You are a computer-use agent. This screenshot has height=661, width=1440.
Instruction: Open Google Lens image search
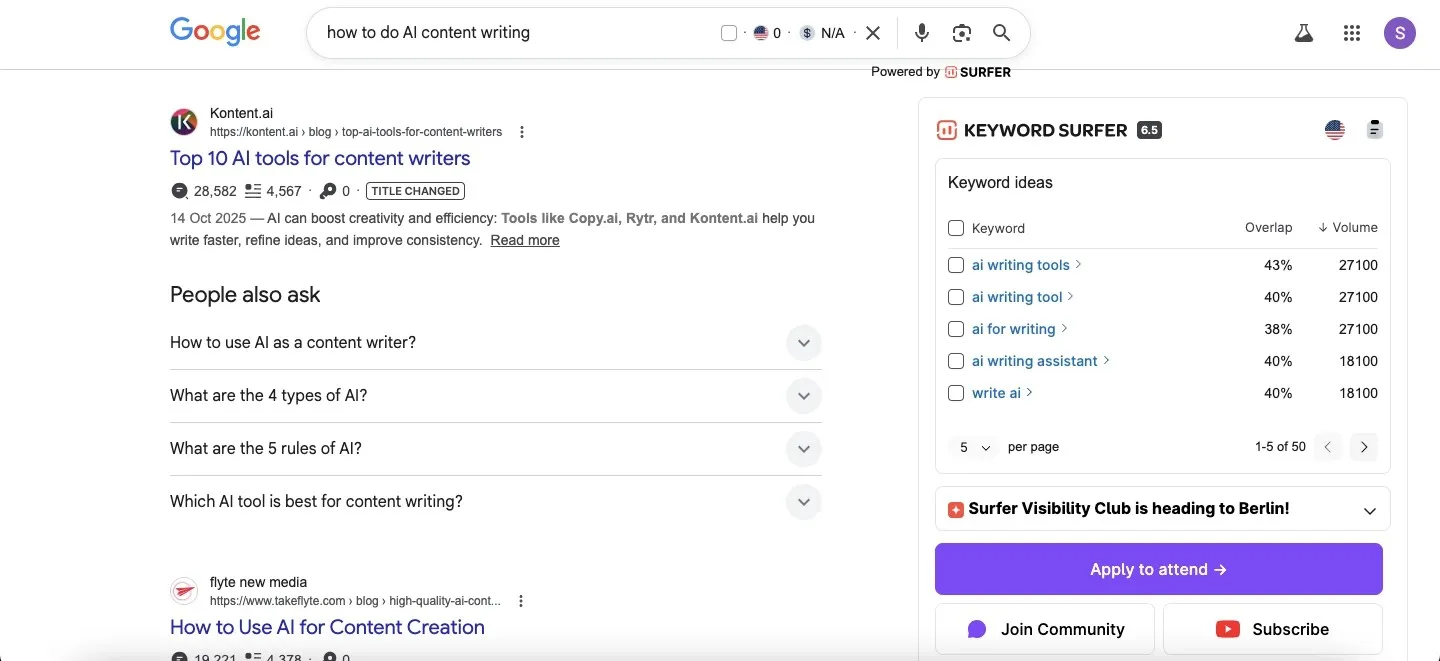[x=962, y=33]
